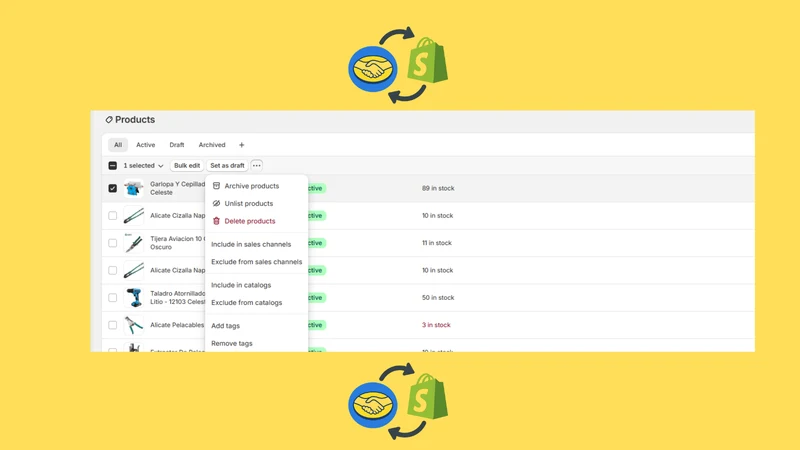Select Include in catalogs
800x450 pixels.
(241, 285)
